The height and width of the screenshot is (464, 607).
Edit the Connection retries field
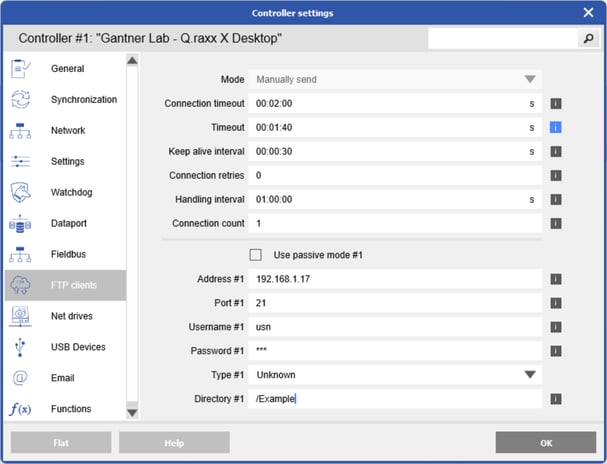(x=395, y=175)
